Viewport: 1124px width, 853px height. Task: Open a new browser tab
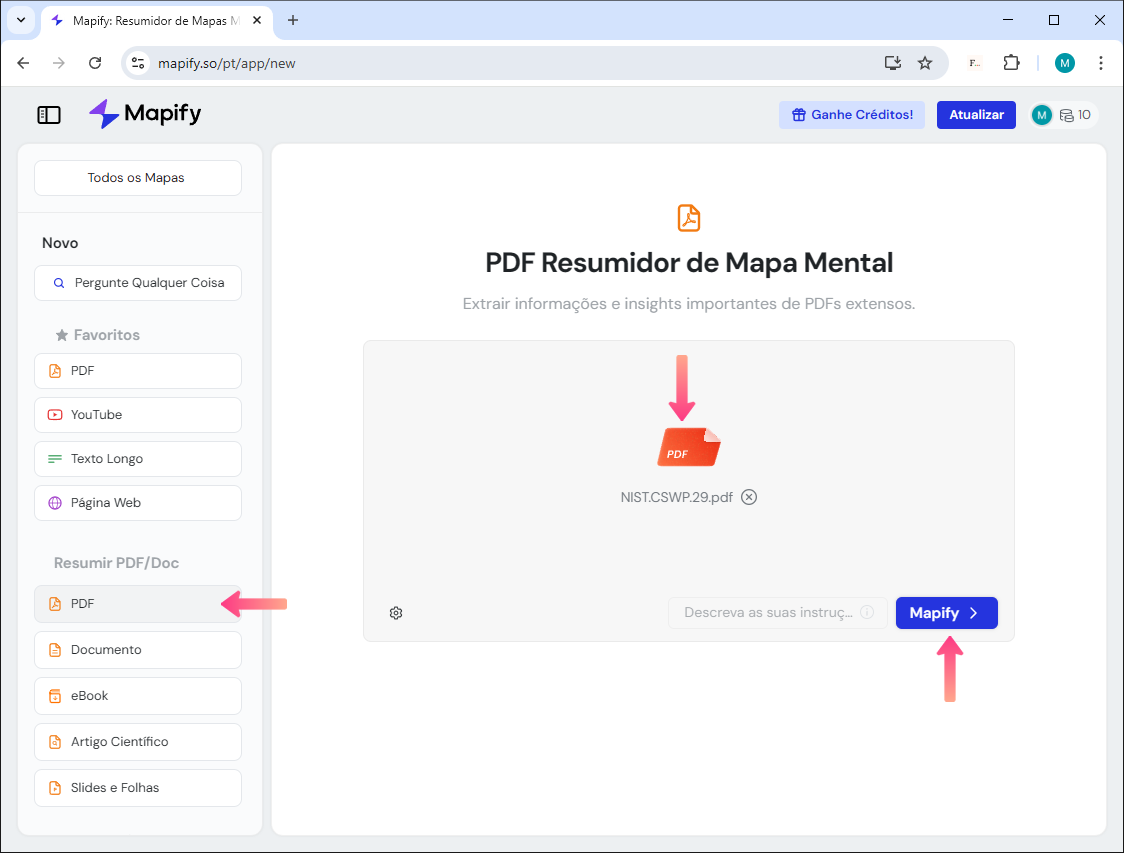(292, 20)
